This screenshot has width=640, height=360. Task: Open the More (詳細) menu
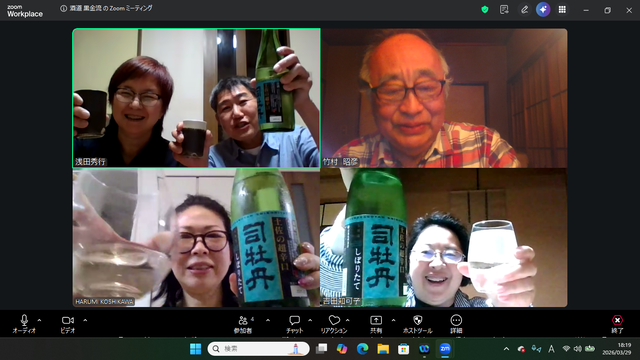coord(456,324)
